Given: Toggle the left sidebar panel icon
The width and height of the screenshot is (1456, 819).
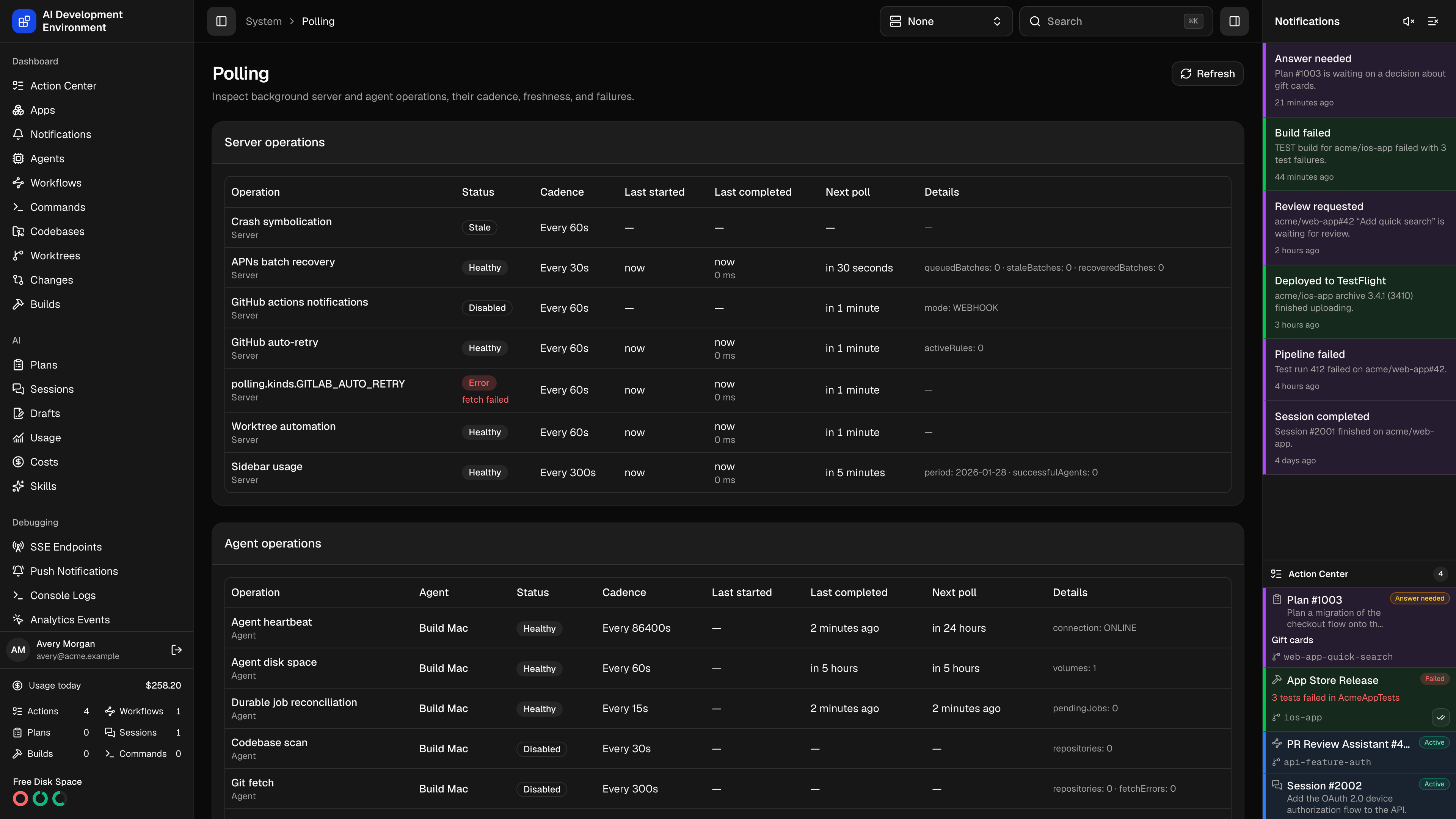Looking at the screenshot, I should [x=221, y=22].
